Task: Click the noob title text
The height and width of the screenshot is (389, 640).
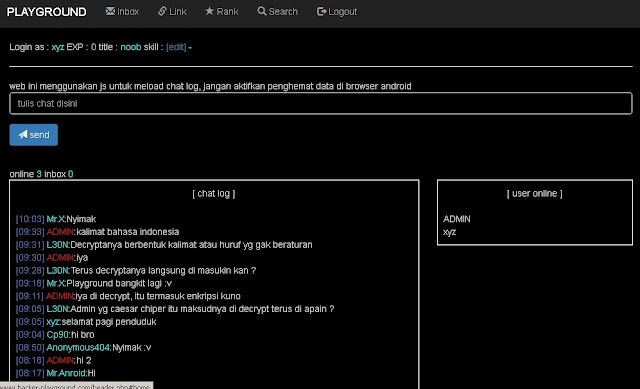Action: point(131,47)
